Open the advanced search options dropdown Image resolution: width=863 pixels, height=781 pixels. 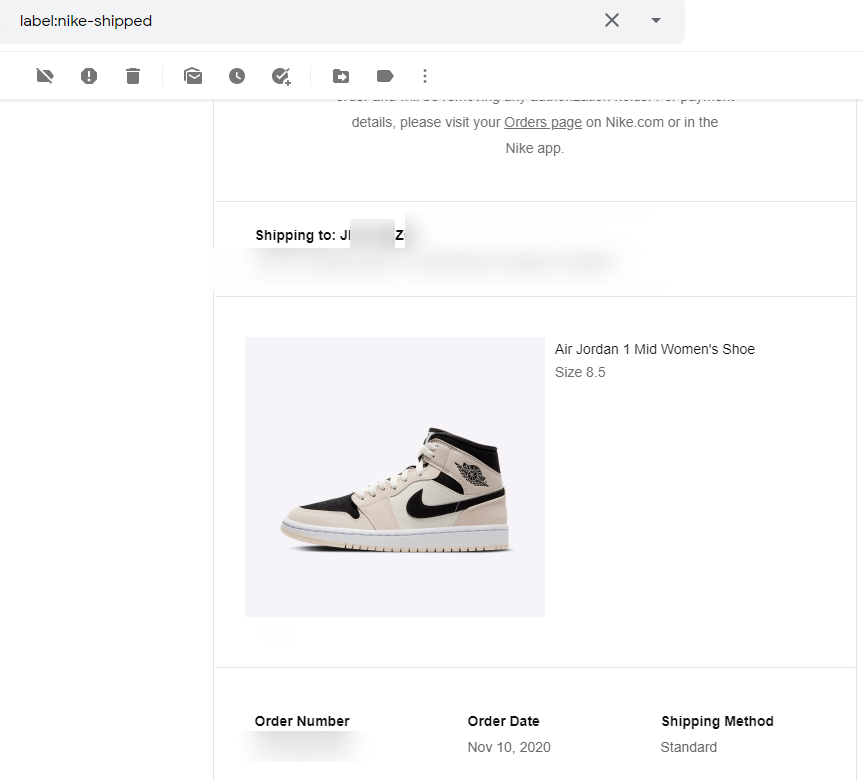coord(655,20)
